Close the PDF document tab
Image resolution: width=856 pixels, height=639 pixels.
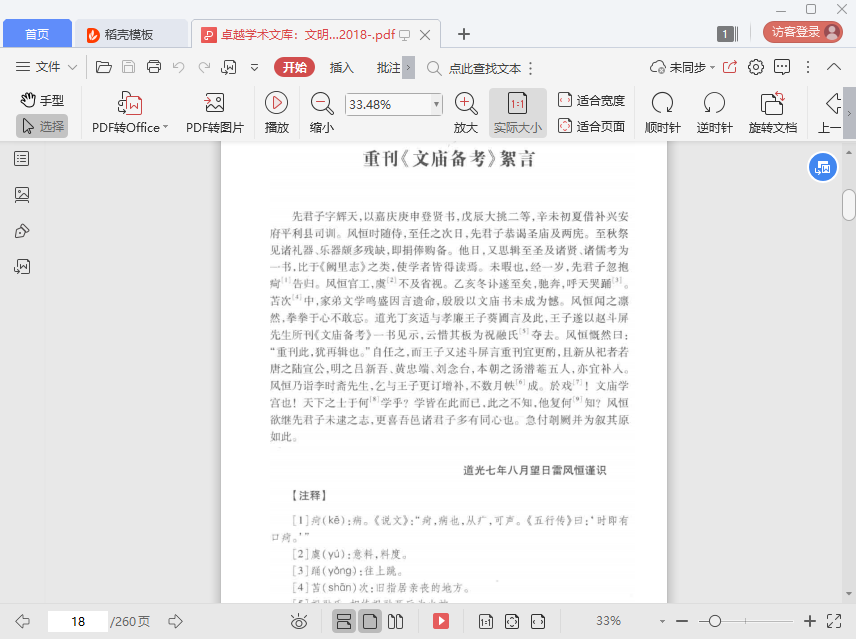[x=425, y=35]
